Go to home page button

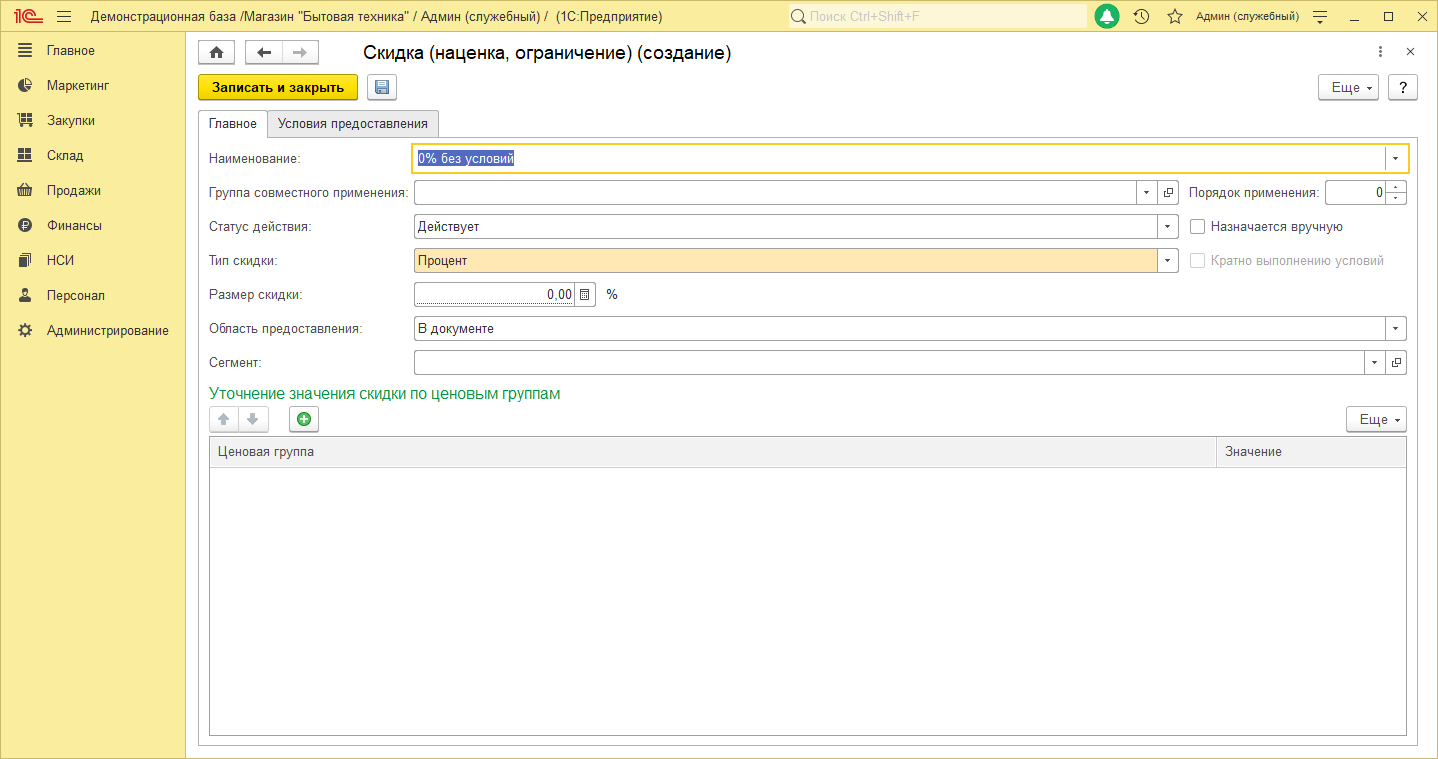coord(216,53)
